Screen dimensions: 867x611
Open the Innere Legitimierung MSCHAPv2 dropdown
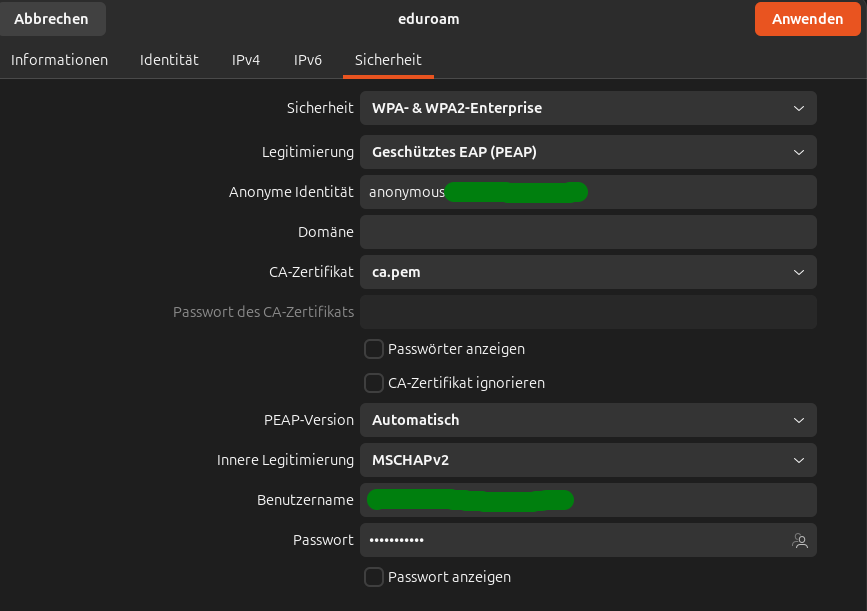click(x=588, y=460)
